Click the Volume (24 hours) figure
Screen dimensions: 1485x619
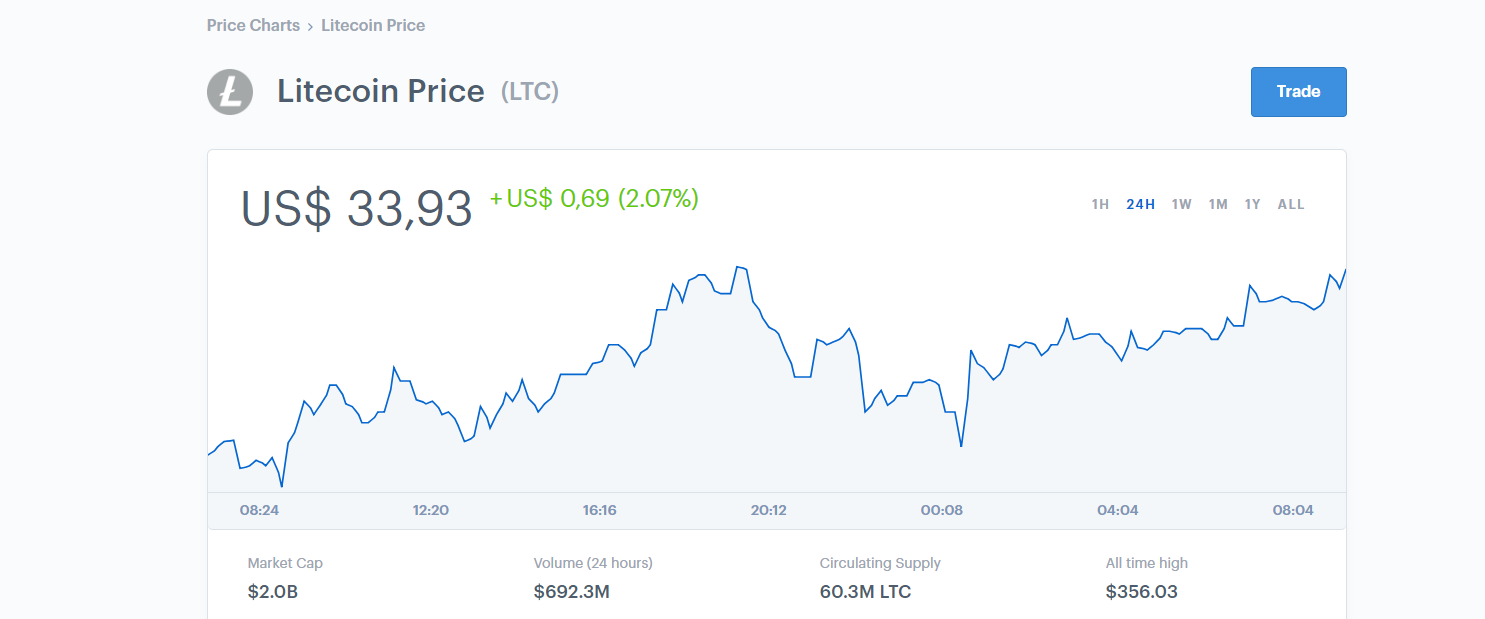point(572,592)
